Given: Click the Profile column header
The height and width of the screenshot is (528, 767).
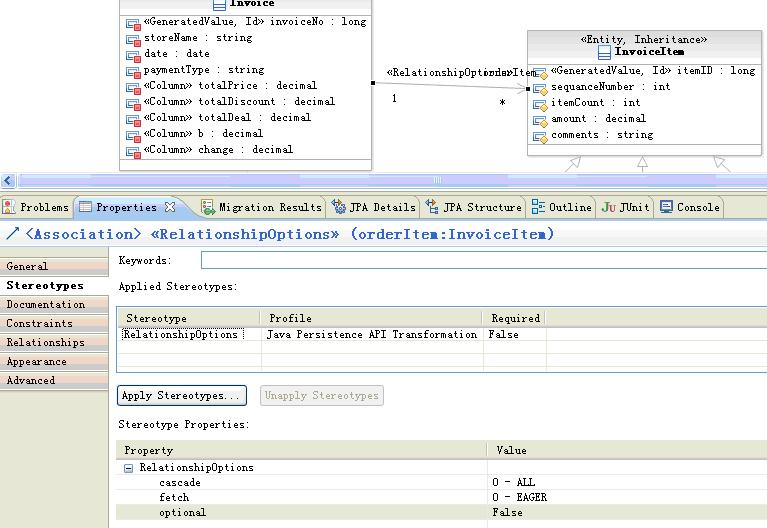Looking at the screenshot, I should (372, 319).
